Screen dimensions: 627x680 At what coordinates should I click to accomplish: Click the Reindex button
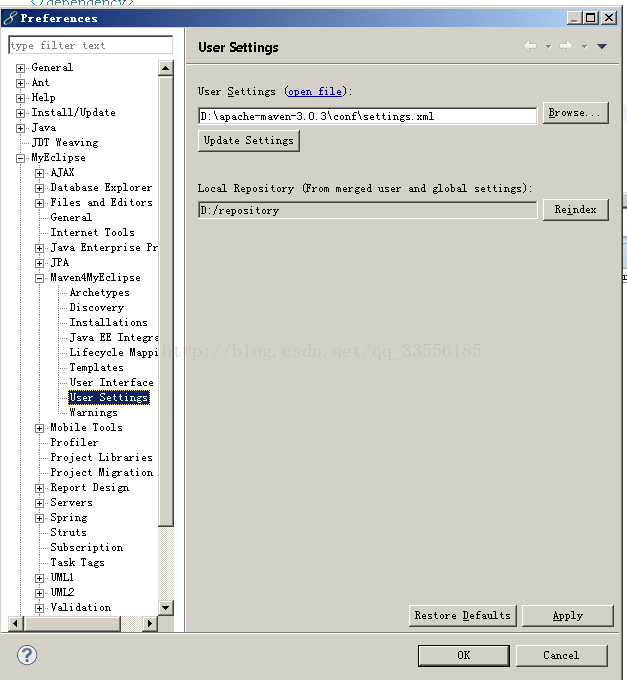pos(576,210)
